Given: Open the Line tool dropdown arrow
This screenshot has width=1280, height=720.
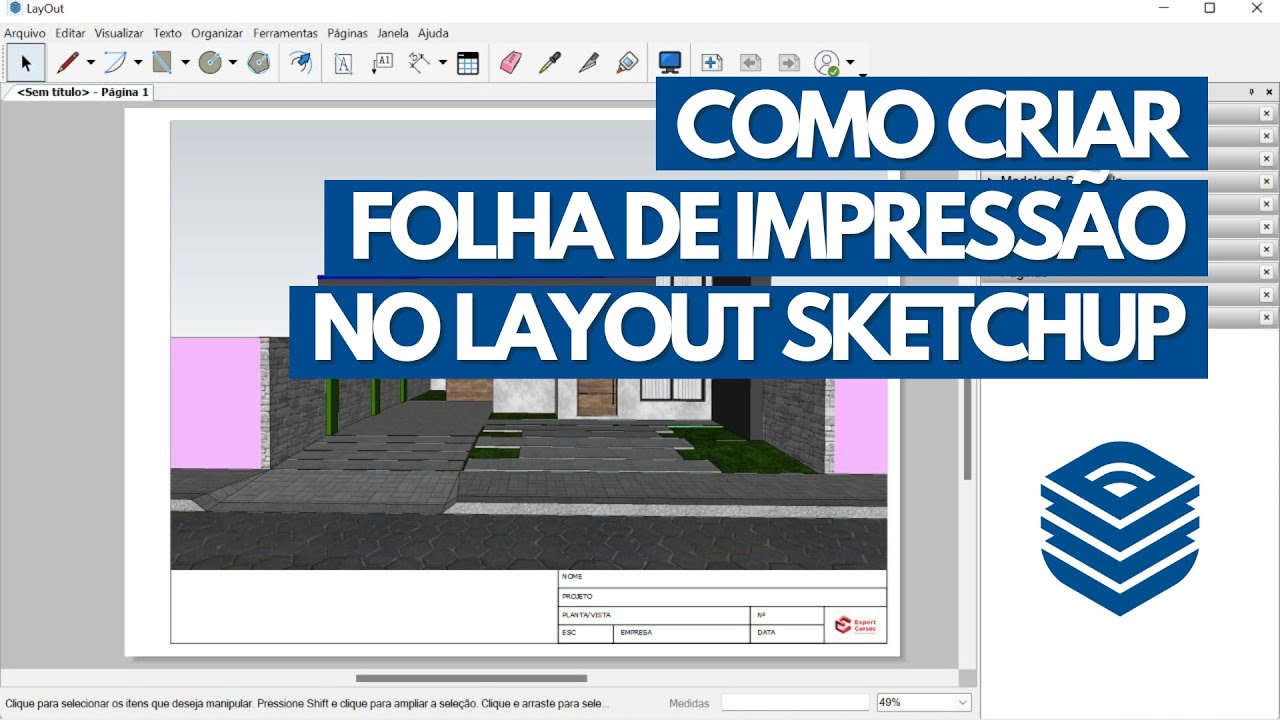Looking at the screenshot, I should [90, 63].
